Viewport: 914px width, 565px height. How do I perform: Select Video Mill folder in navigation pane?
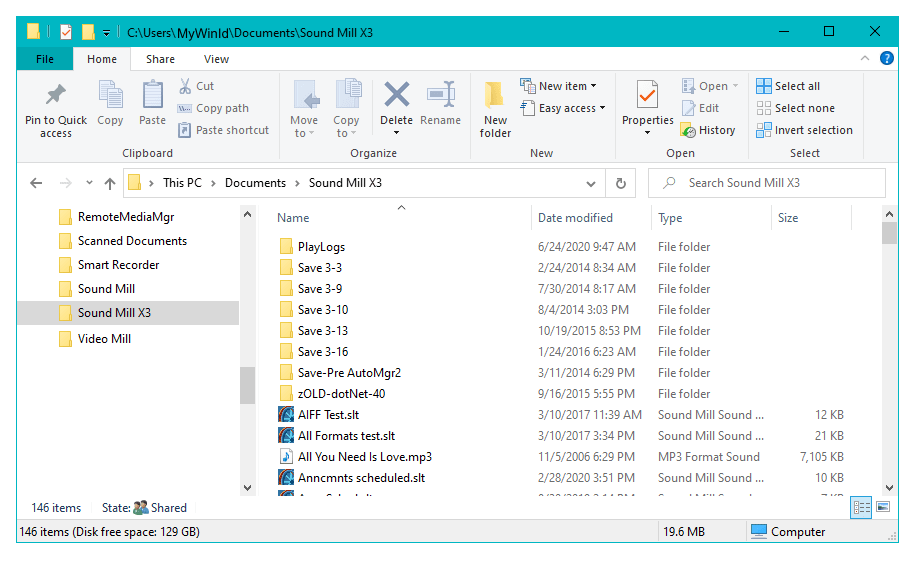click(95, 339)
